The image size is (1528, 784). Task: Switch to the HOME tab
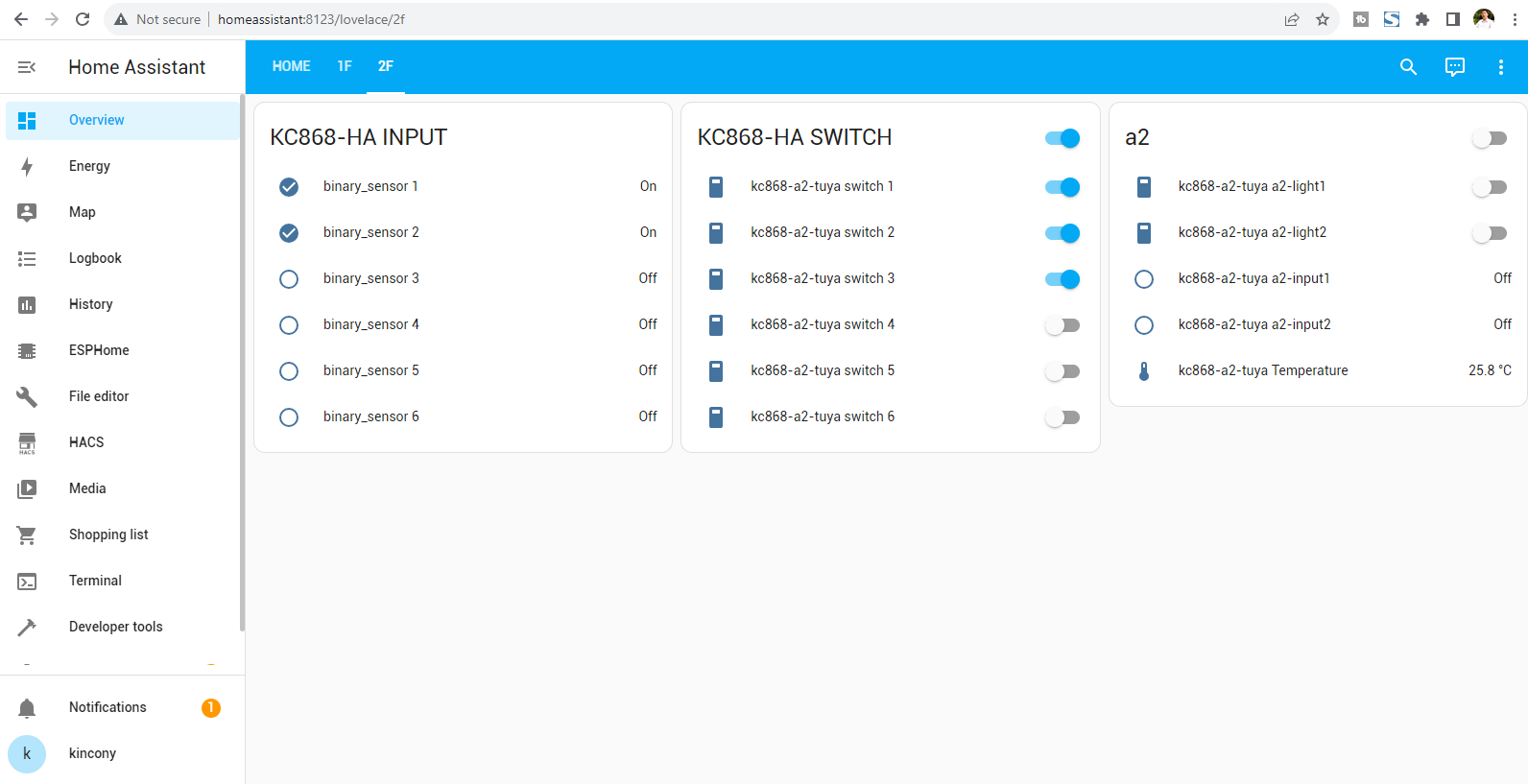(291, 66)
